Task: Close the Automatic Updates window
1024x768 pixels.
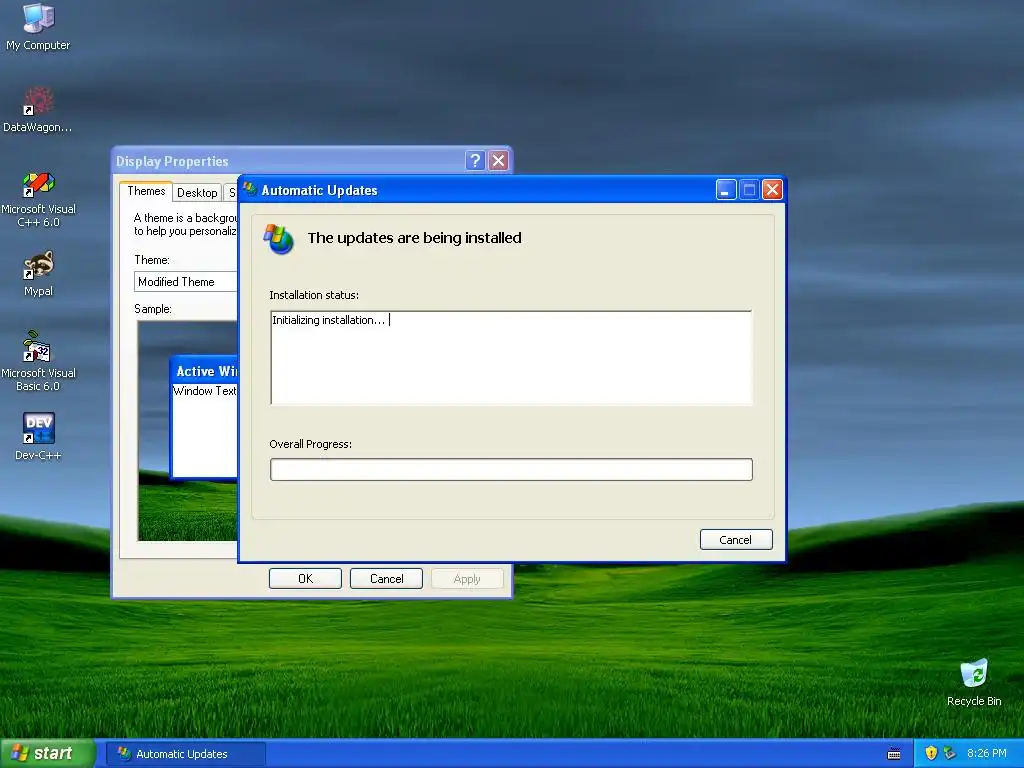Action: pyautogui.click(x=772, y=190)
